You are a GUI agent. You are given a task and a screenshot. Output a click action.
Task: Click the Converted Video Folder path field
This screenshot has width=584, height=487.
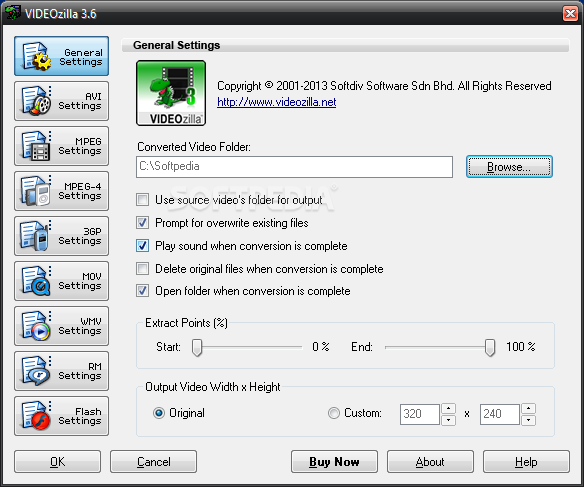[x=294, y=167]
